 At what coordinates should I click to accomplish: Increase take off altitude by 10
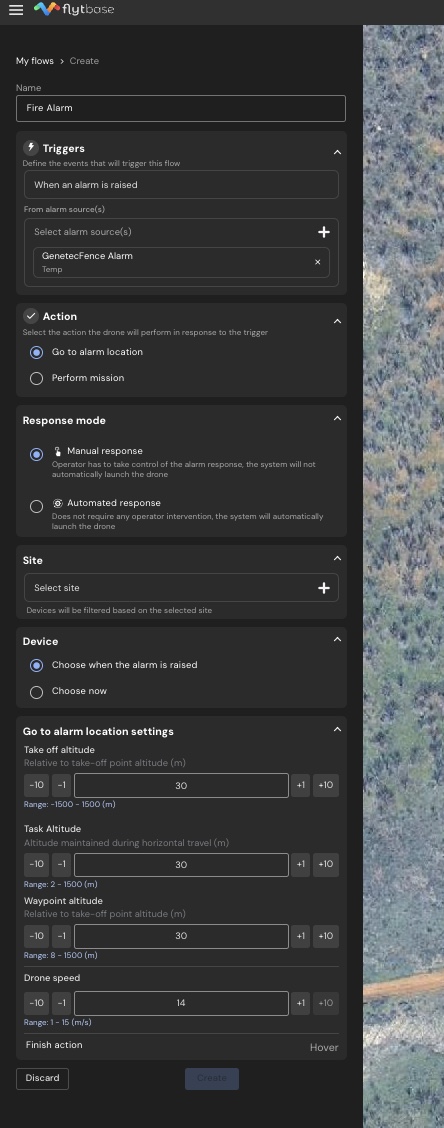coord(325,786)
